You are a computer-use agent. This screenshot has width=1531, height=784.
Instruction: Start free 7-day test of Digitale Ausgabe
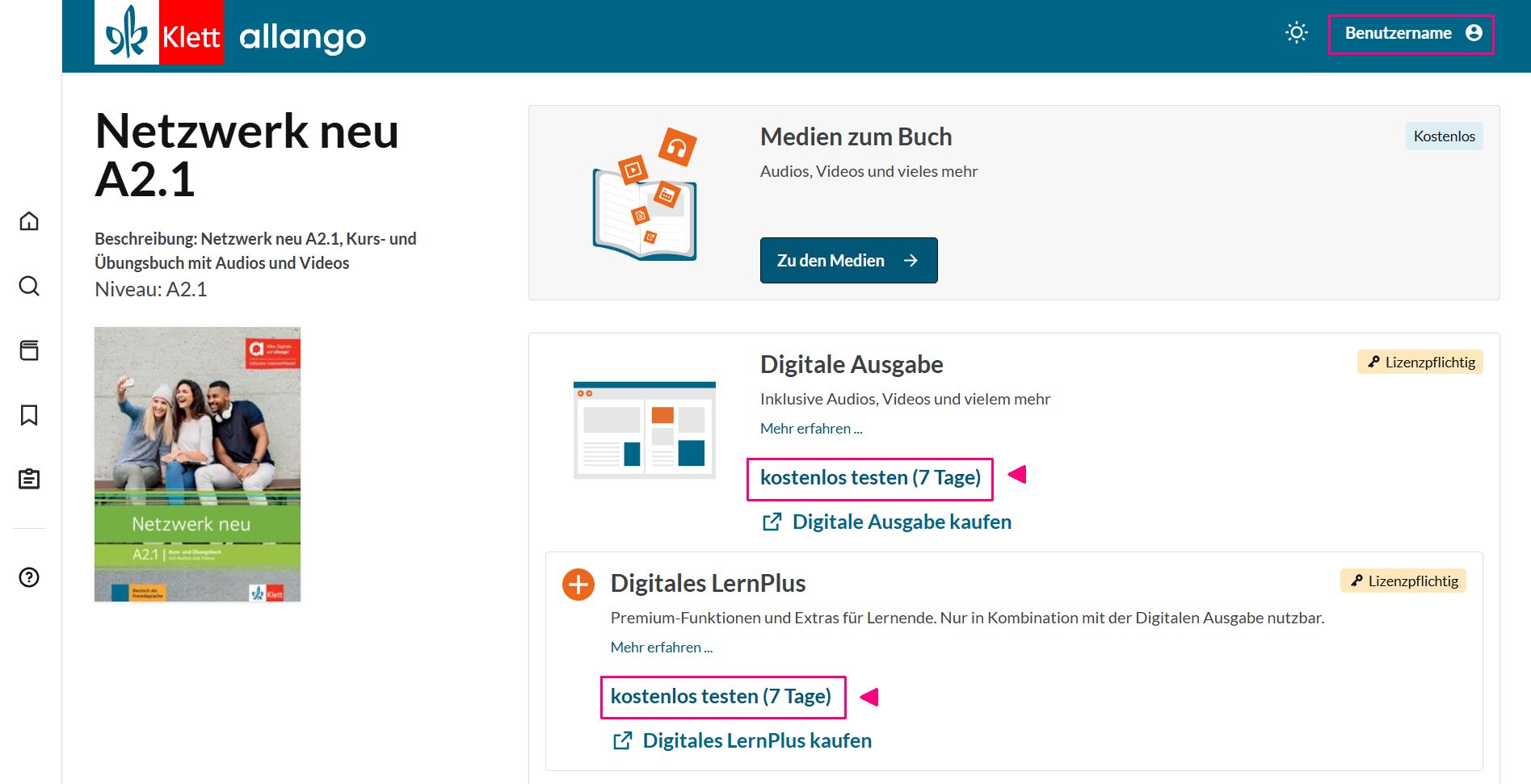point(870,478)
